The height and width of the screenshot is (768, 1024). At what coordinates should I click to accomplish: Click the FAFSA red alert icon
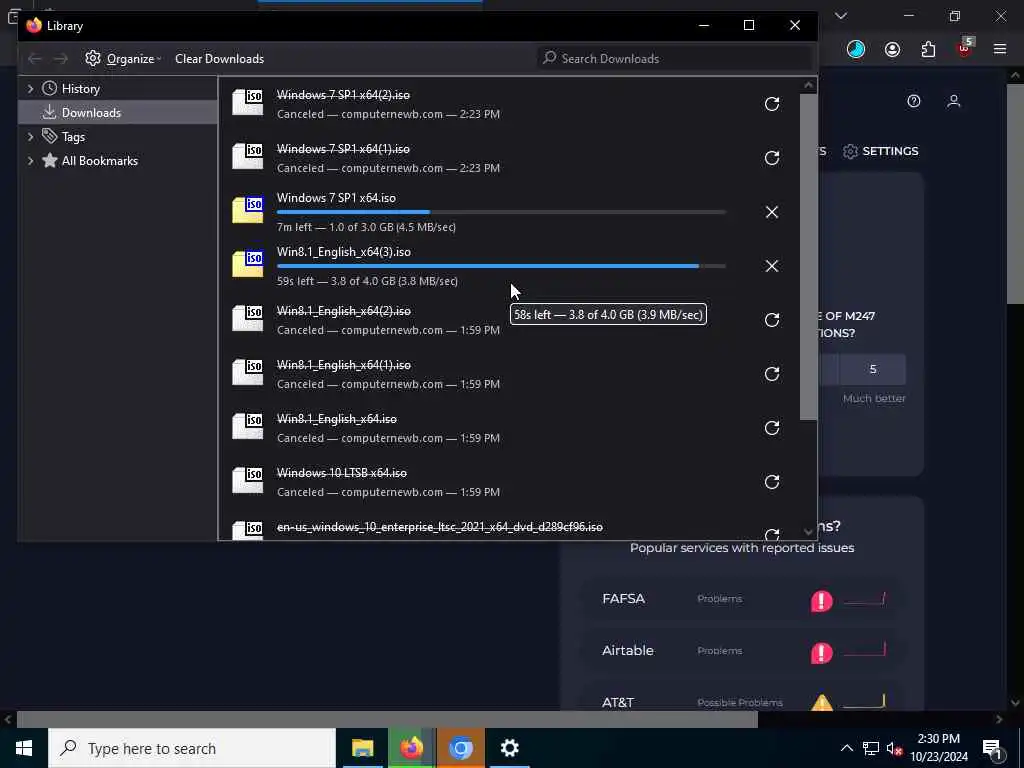point(822,600)
